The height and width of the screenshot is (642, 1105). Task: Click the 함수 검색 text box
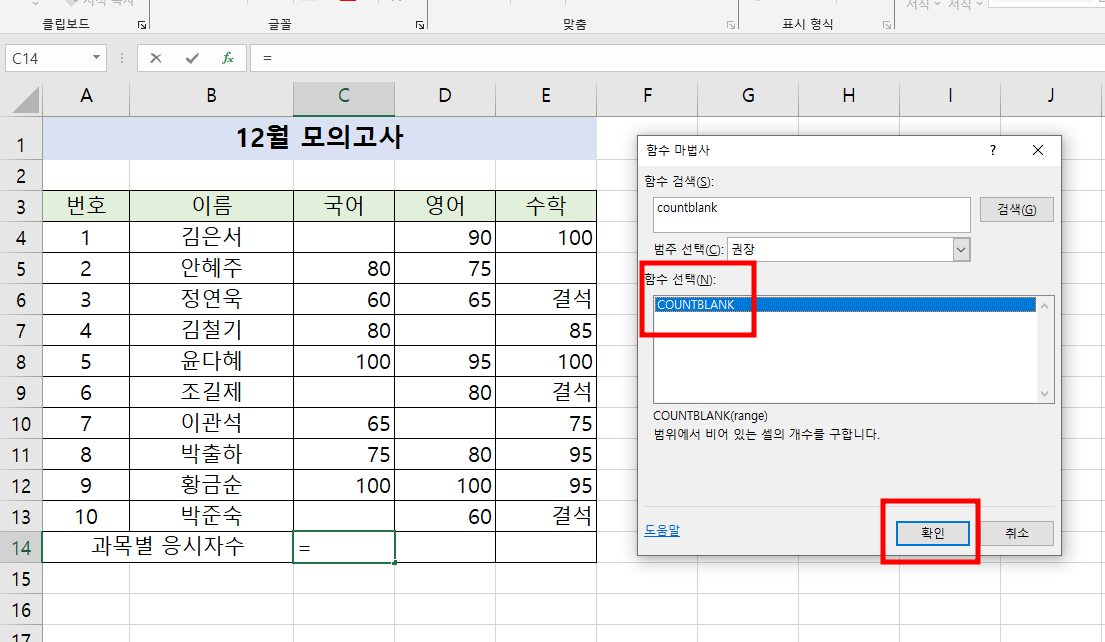tap(811, 214)
